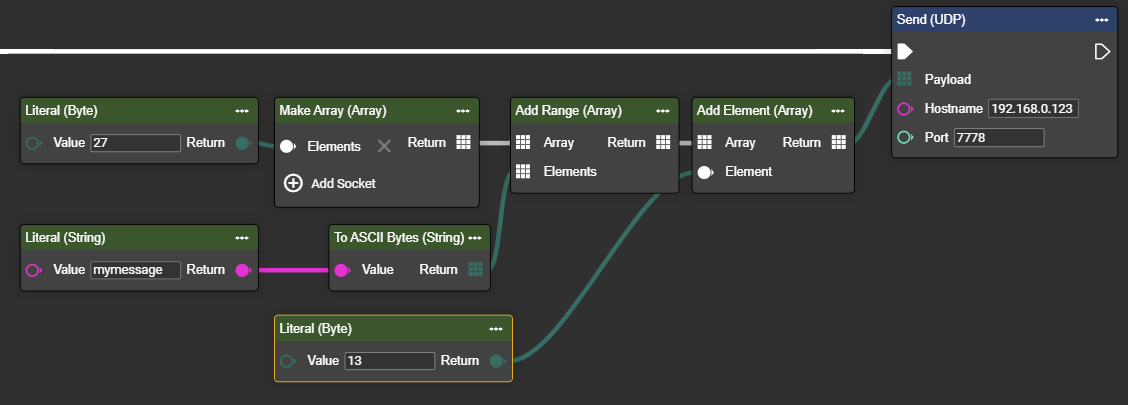Click the Add Socket plus icon
Screen dimensions: 1128x405
(293, 183)
